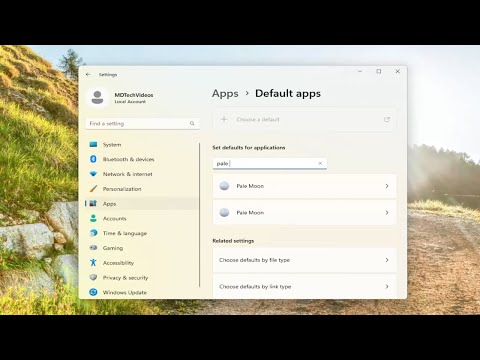This screenshot has height=360, width=480.
Task: Click the plus icon beside Choose a default
Action: 224,119
